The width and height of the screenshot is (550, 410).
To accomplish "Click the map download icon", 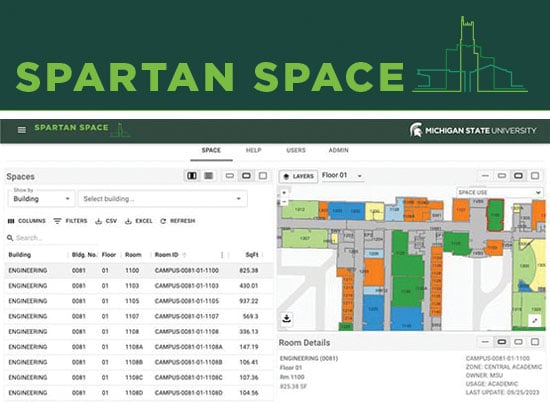I will (x=287, y=319).
